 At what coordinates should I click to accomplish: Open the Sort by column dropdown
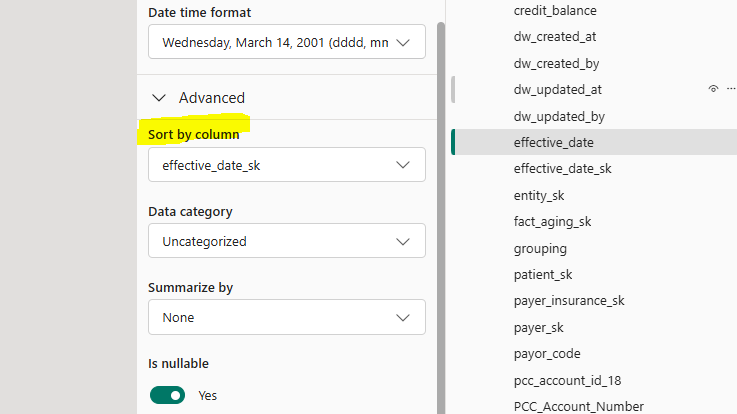point(287,165)
